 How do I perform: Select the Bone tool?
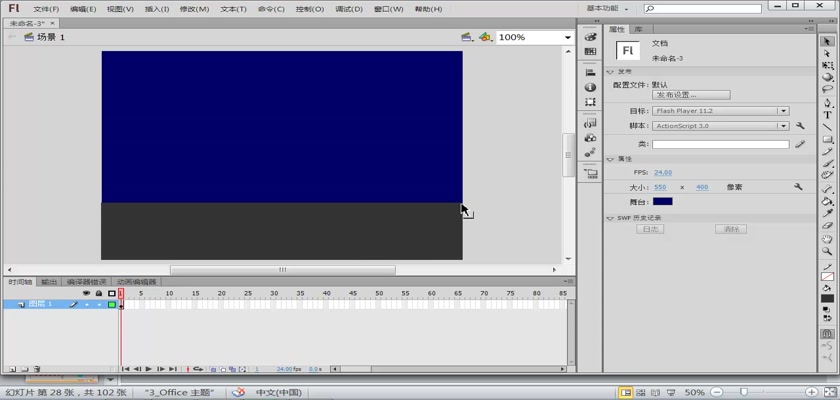tap(827, 189)
